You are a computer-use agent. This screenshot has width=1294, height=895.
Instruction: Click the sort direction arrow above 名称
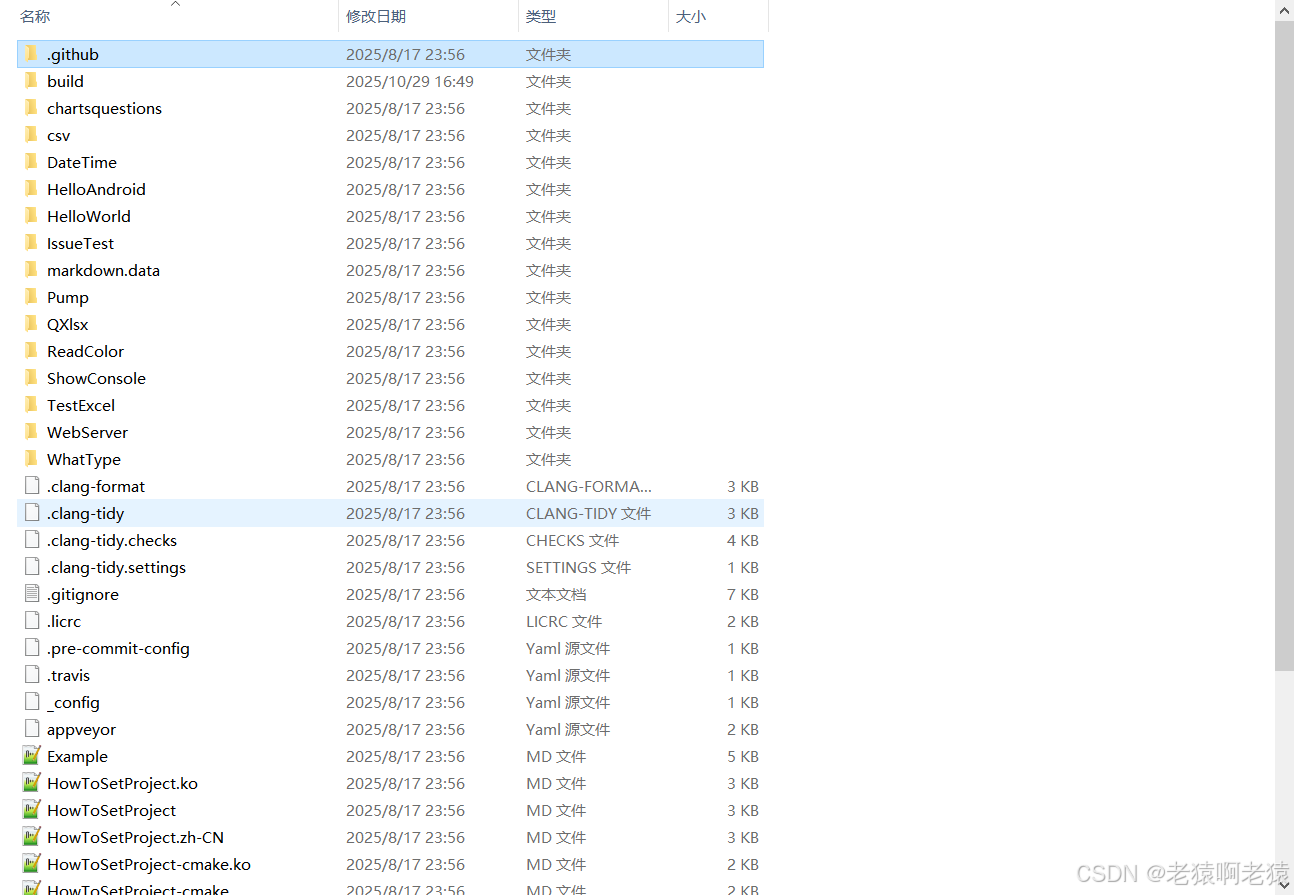pos(176,4)
